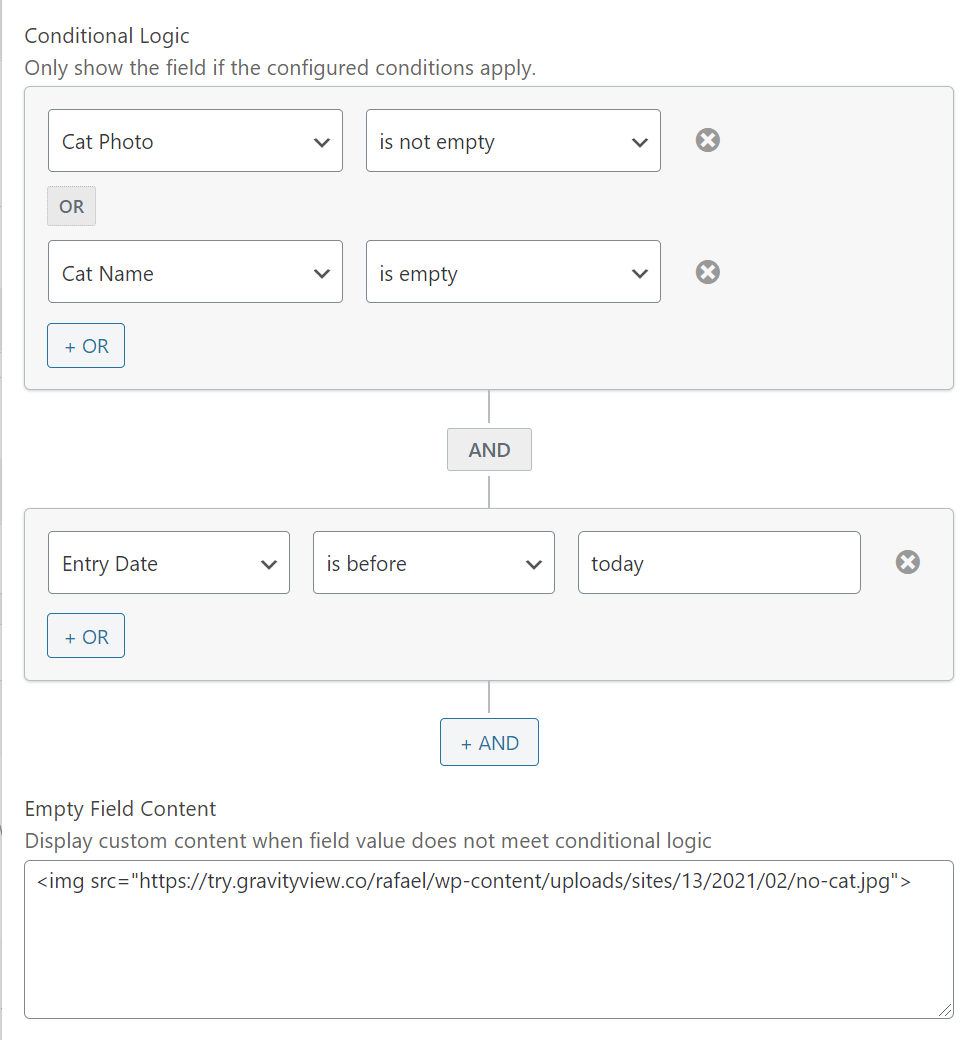The width and height of the screenshot is (962, 1040).
Task: Add OR condition below Cat Name
Action: pos(86,346)
